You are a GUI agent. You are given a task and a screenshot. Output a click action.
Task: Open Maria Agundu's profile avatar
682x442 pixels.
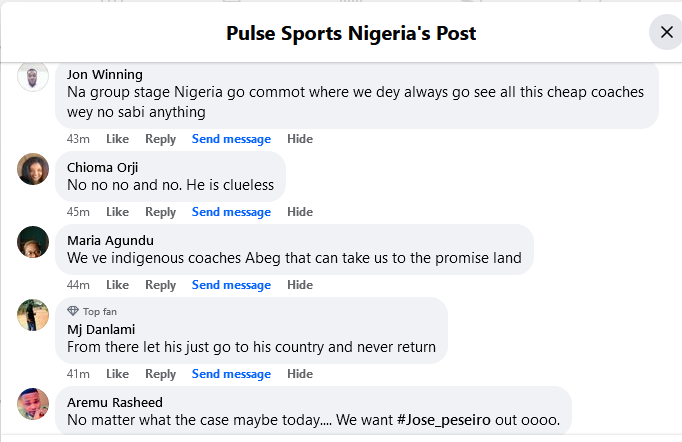coord(34,241)
